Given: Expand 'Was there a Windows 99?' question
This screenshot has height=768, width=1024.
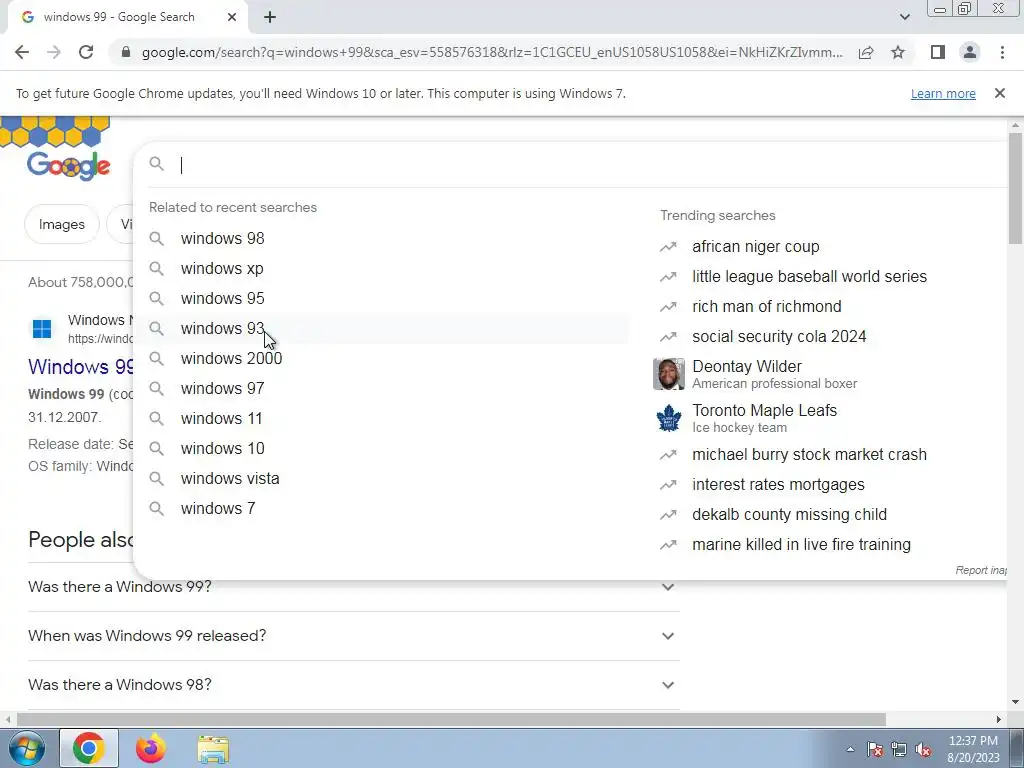Looking at the screenshot, I should 353,586.
